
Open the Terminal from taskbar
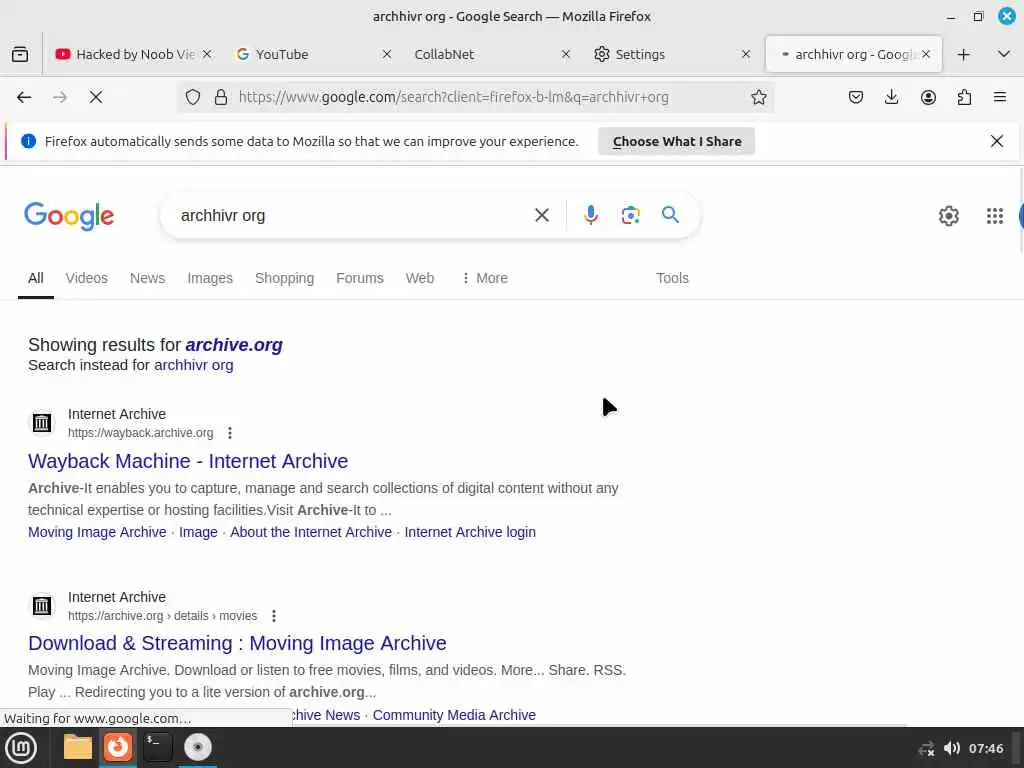tap(157, 747)
